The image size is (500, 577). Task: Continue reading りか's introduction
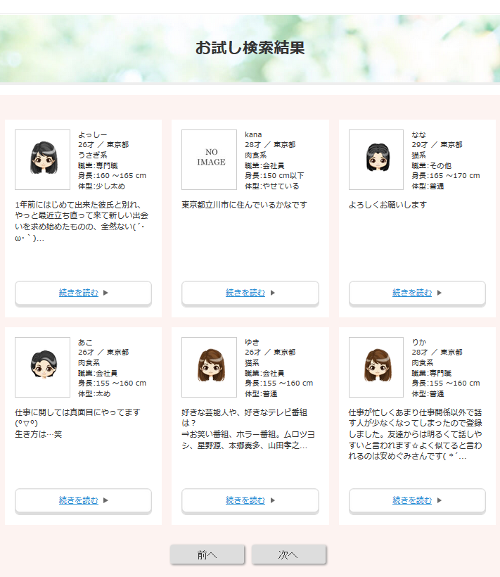point(412,500)
